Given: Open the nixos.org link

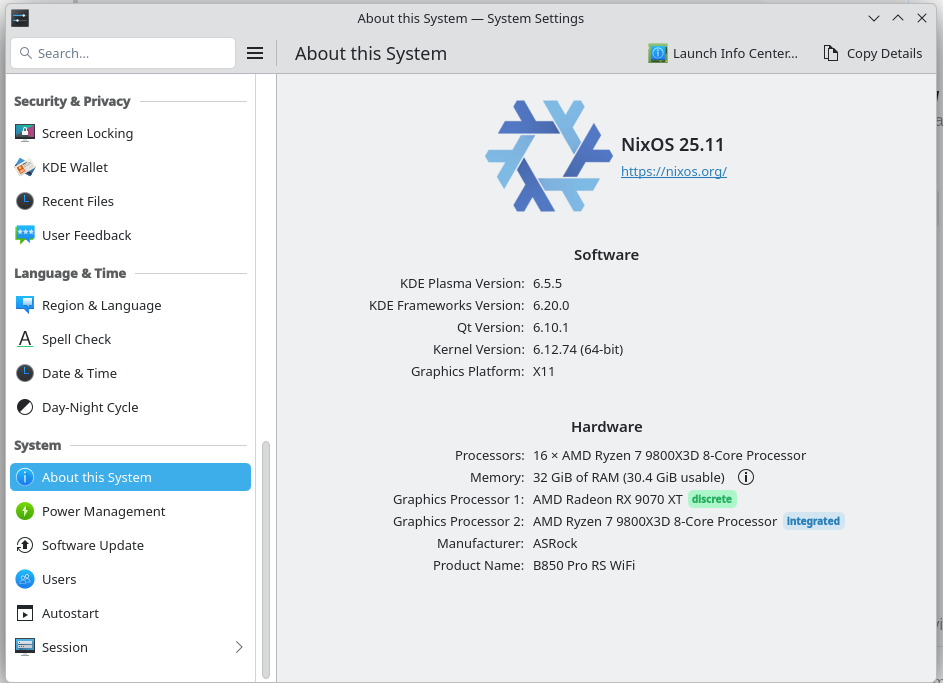Looking at the screenshot, I should click(673, 171).
